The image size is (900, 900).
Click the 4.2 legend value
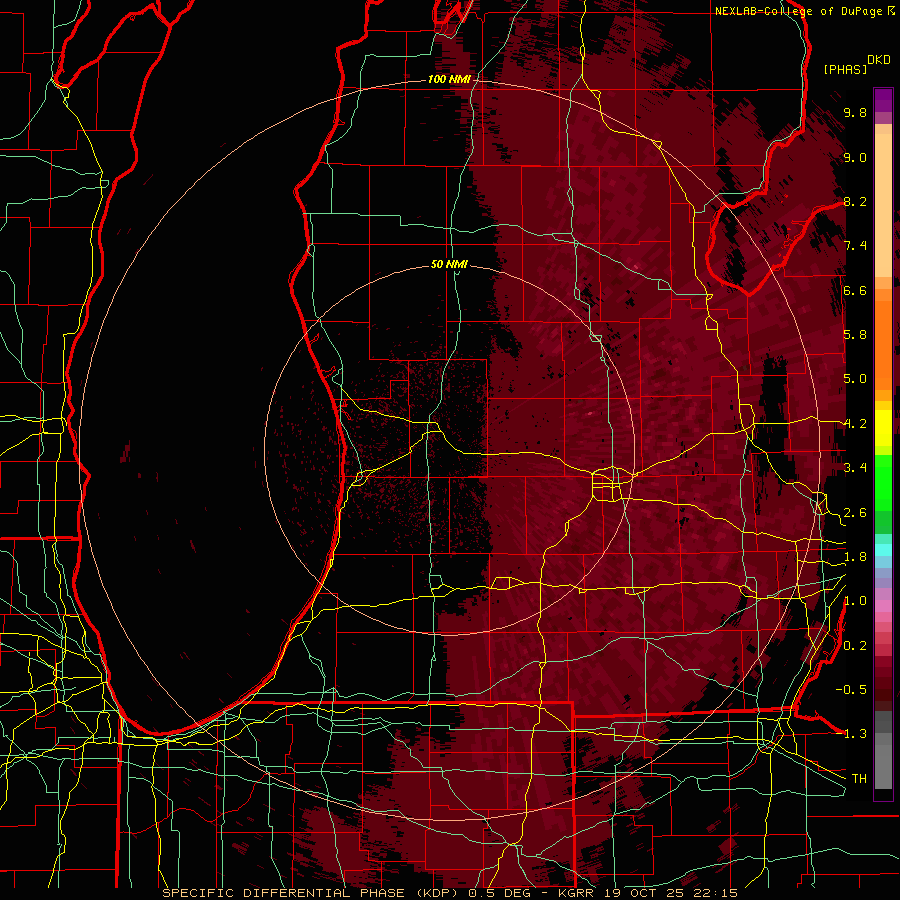click(855, 424)
